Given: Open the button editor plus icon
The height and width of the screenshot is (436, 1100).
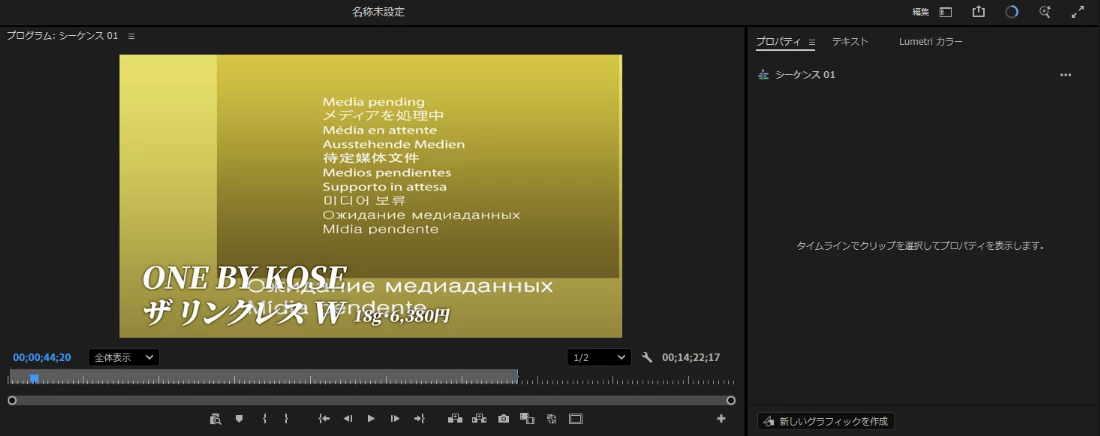Looking at the screenshot, I should [721, 419].
